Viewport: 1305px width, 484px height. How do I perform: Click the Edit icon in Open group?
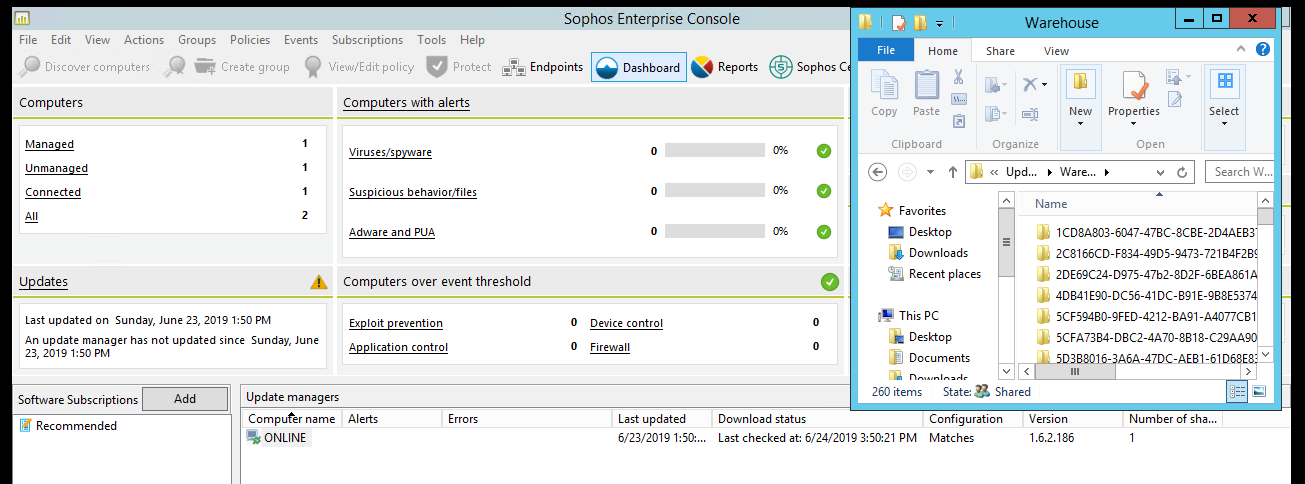1175,99
